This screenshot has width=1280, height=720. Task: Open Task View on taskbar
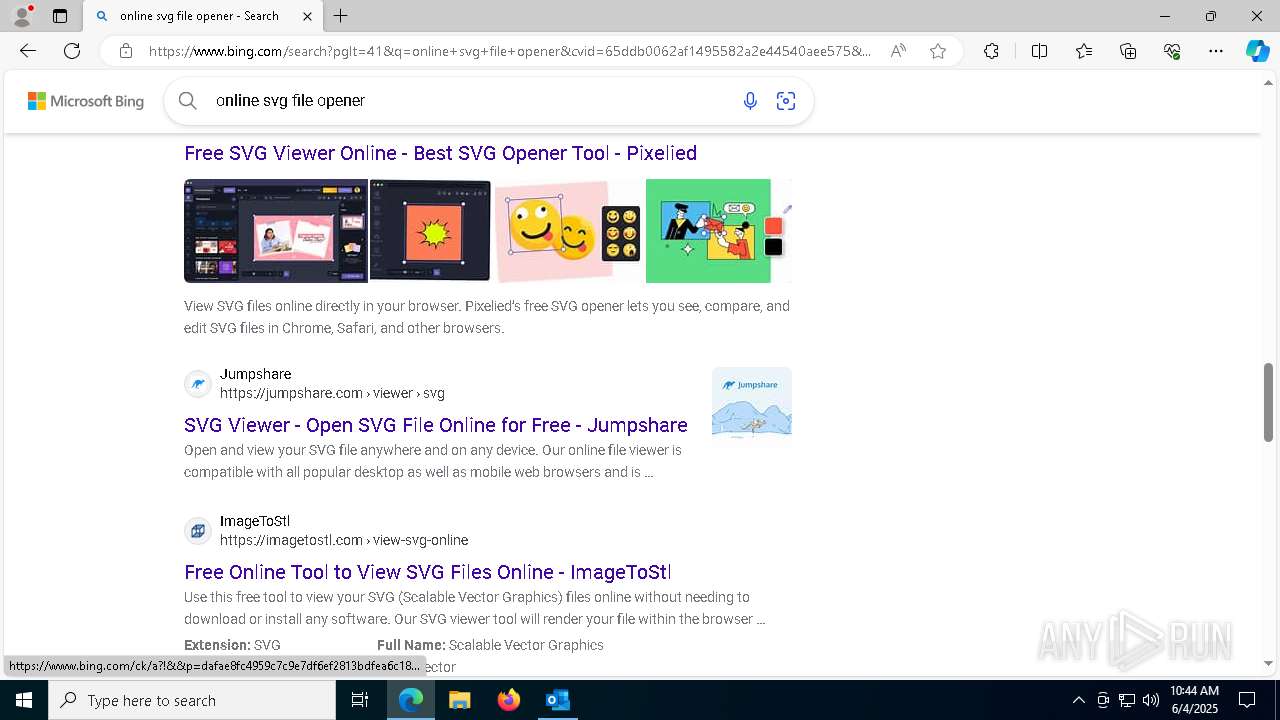(360, 700)
